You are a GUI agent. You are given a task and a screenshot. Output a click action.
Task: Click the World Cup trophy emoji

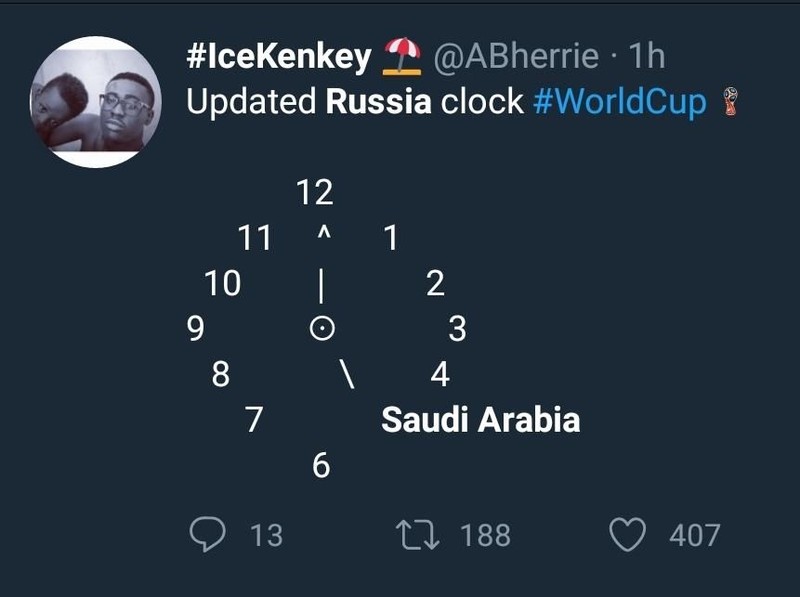coord(731,102)
